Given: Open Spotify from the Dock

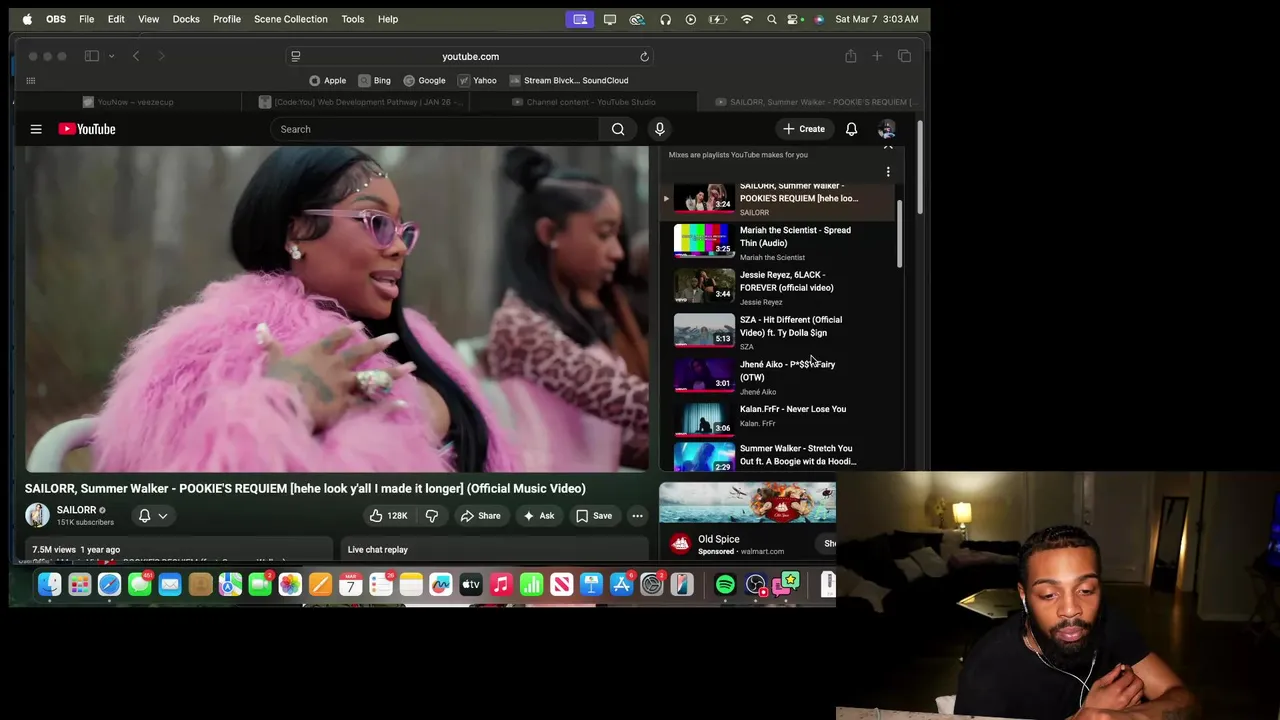Looking at the screenshot, I should click(x=725, y=584).
